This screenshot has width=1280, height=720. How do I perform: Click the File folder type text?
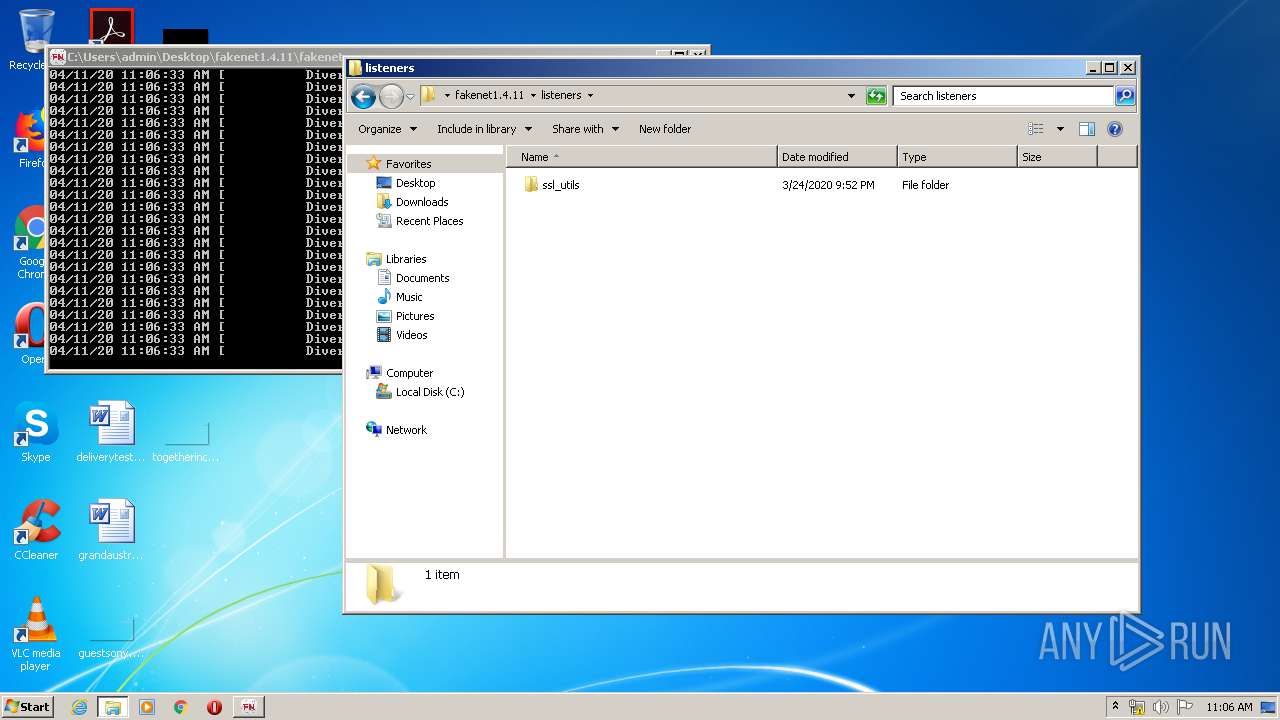coord(925,185)
